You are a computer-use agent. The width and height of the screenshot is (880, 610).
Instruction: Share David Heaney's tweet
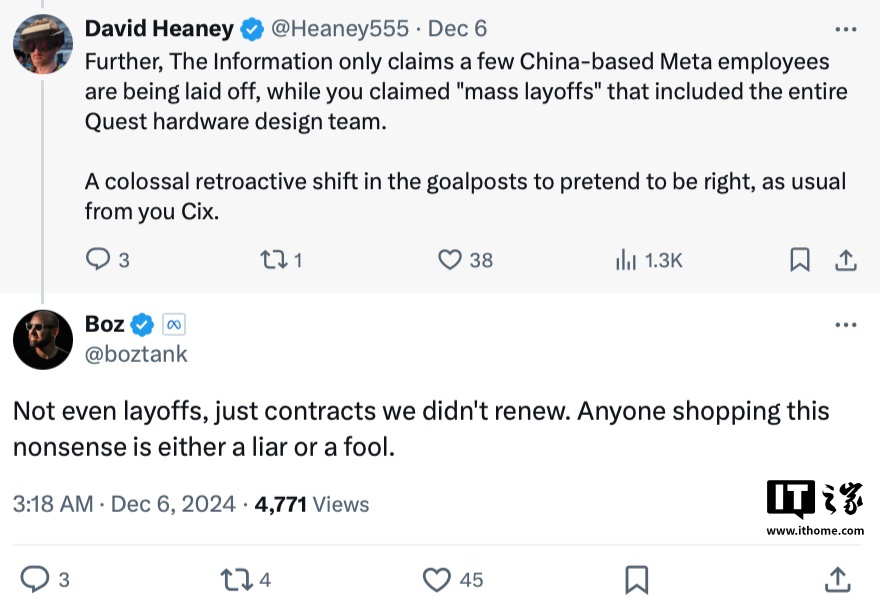[x=845, y=260]
